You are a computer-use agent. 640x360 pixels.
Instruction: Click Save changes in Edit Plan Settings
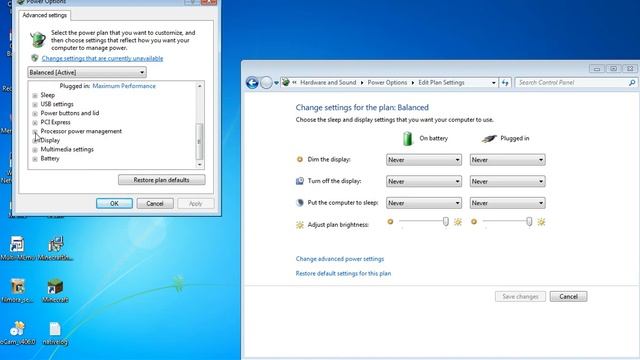520,296
